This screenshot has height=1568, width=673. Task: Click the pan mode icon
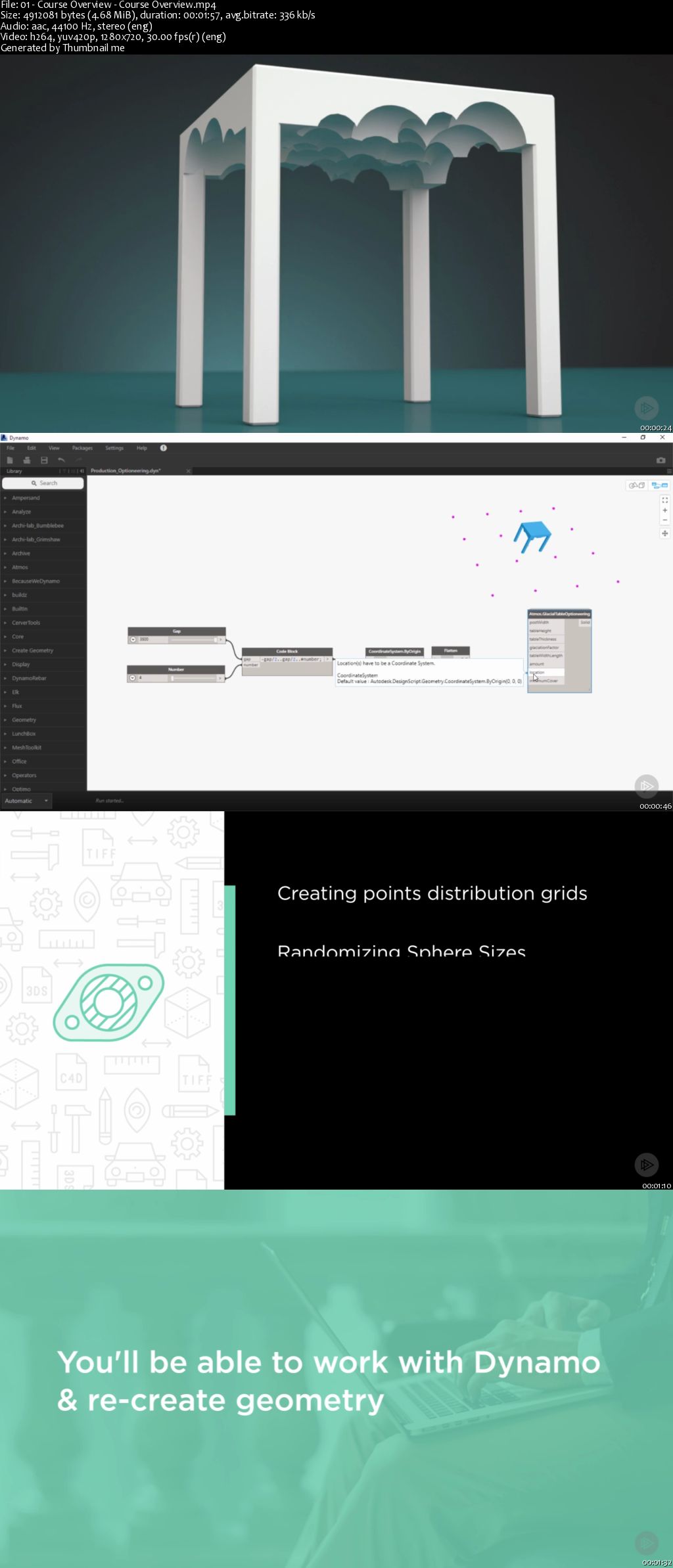click(664, 533)
